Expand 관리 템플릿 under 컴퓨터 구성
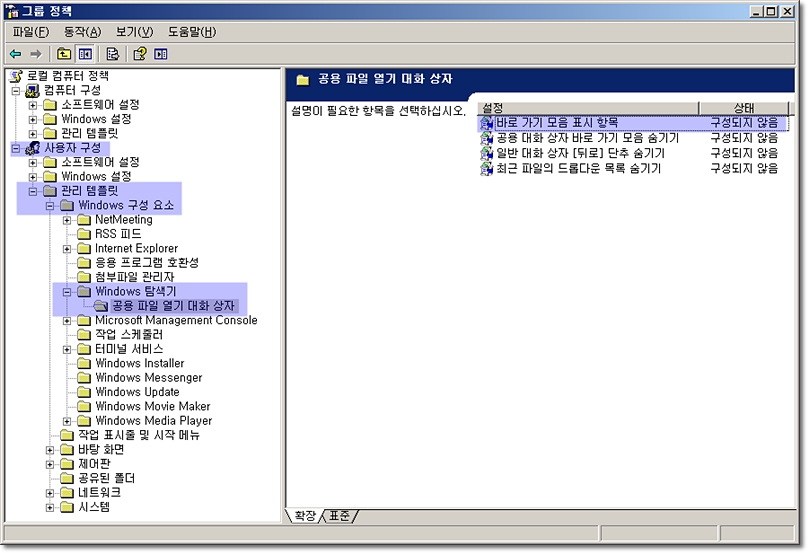 33,135
